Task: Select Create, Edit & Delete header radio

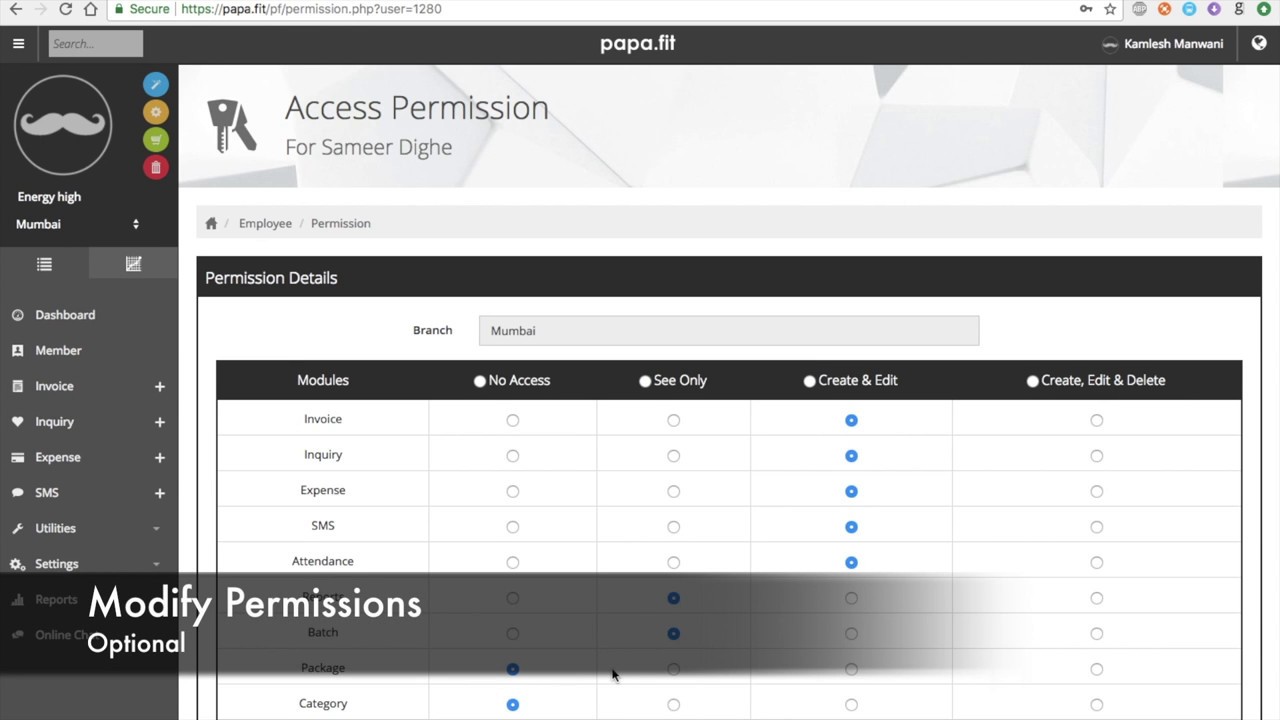Action: (x=1032, y=381)
